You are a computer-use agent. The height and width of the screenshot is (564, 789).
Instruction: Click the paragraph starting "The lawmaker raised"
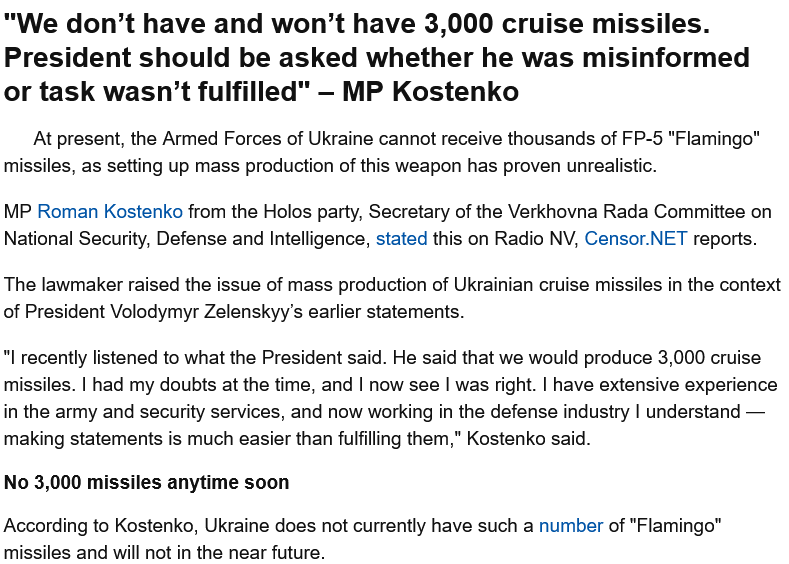[392, 298]
